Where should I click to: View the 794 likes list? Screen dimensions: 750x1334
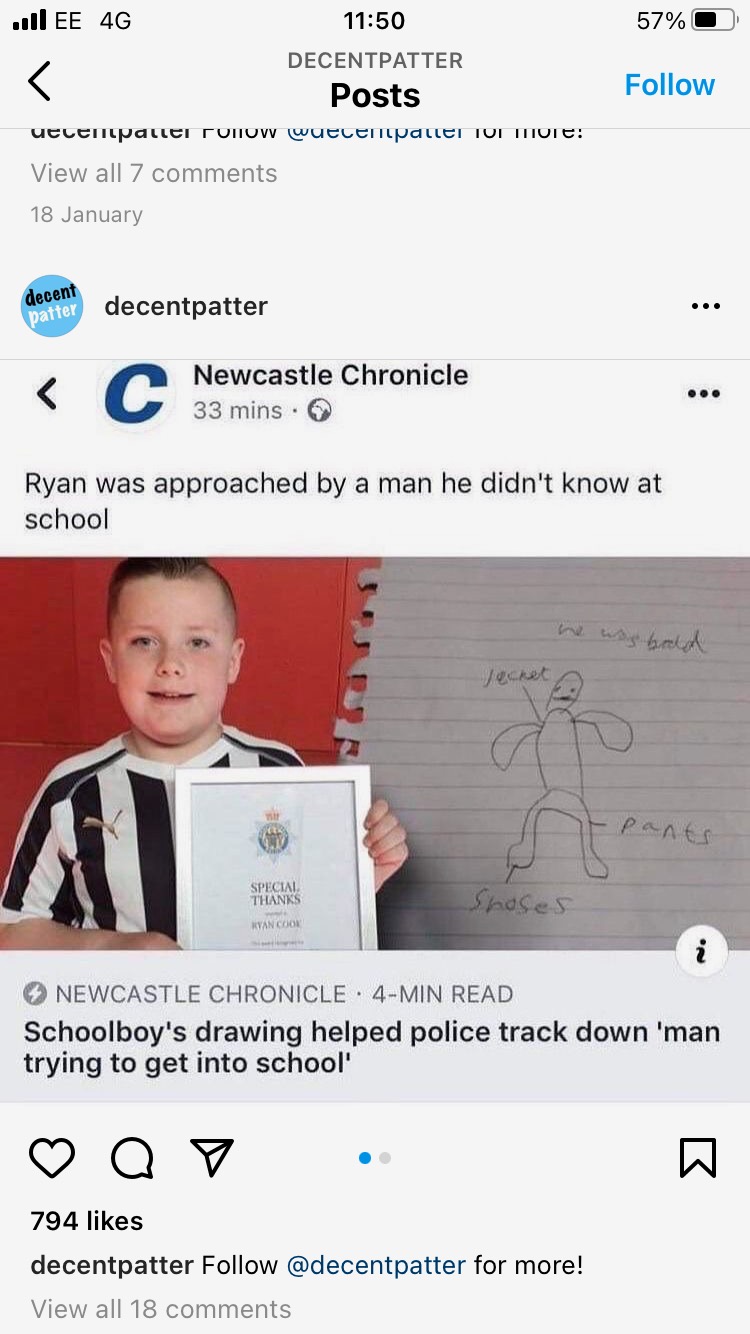click(87, 1221)
